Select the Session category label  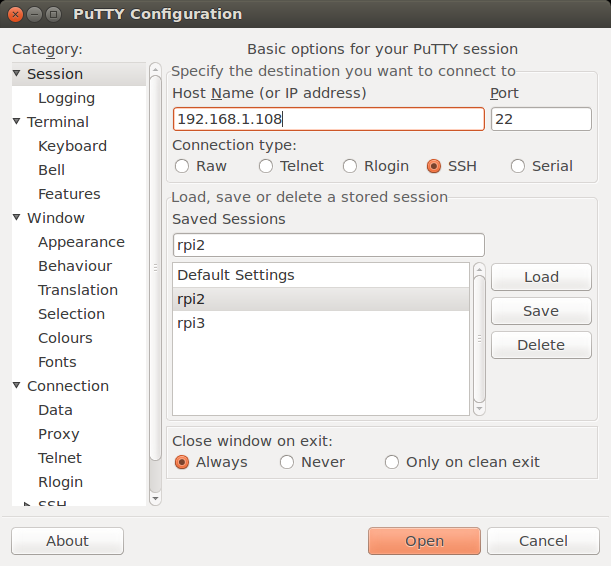click(x=55, y=74)
